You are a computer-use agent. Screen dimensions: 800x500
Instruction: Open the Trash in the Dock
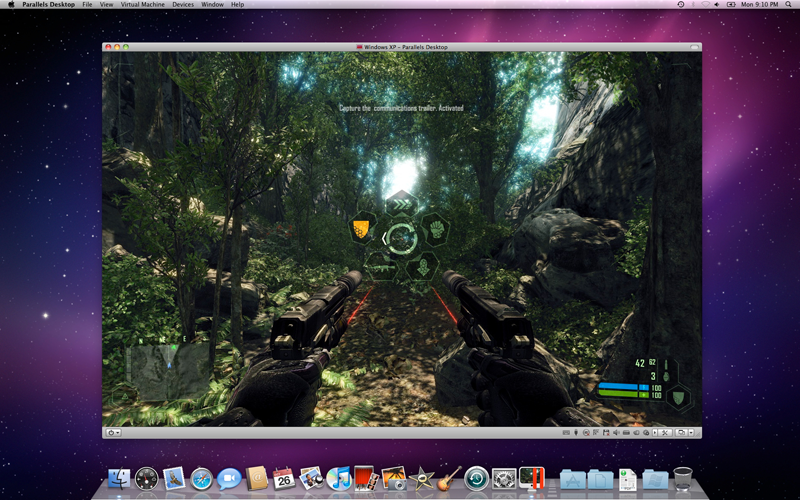(x=683, y=479)
